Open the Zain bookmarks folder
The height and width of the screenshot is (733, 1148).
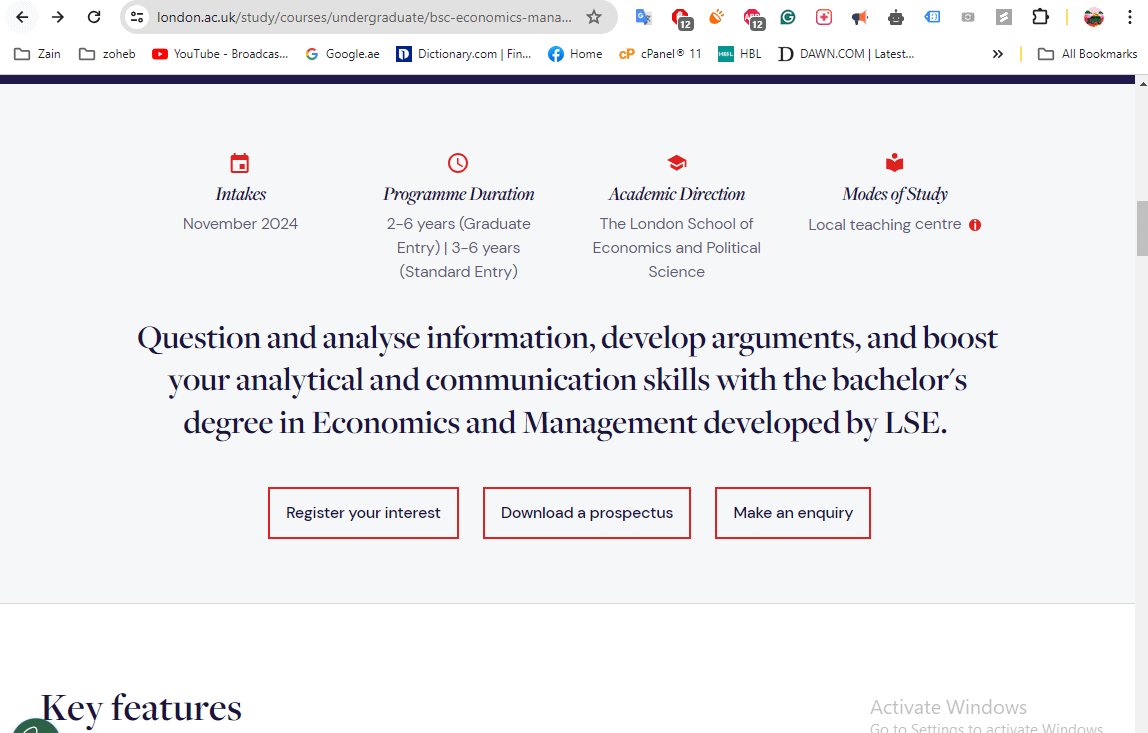37,54
